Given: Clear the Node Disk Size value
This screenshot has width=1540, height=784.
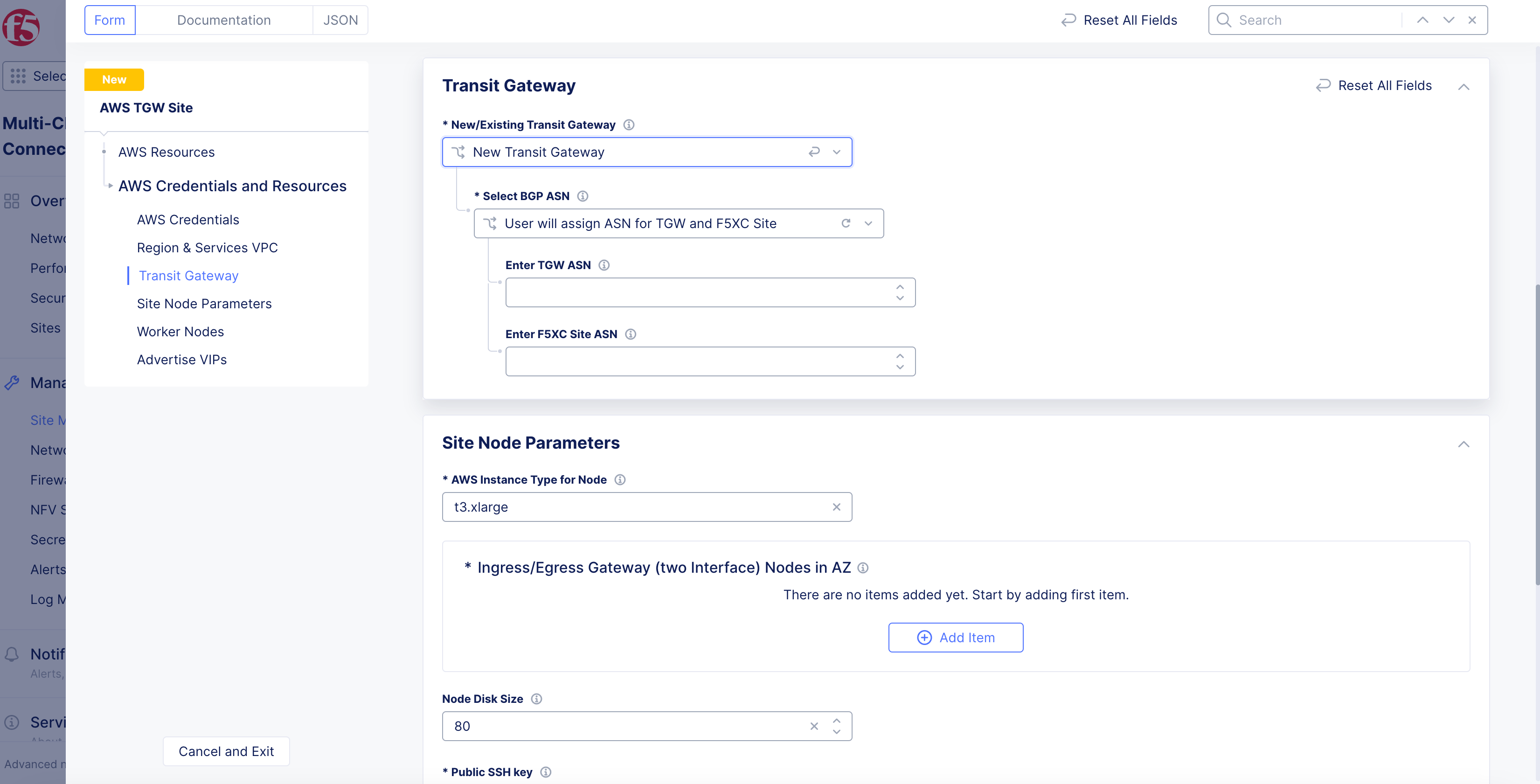Looking at the screenshot, I should [814, 726].
